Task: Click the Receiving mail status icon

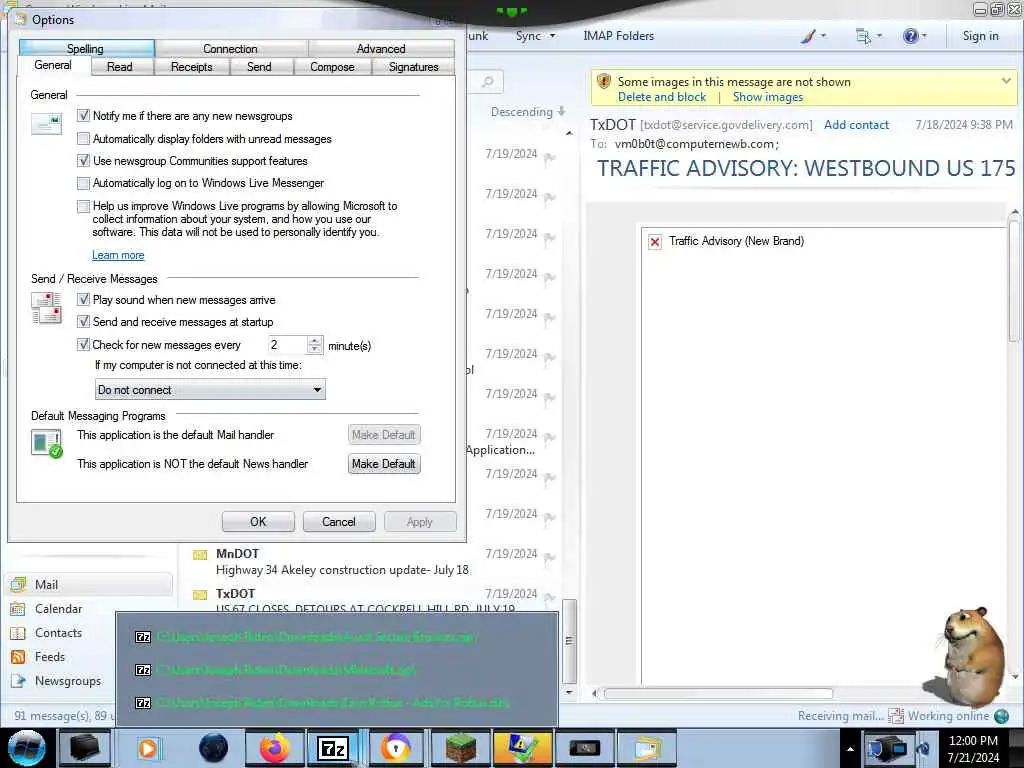Action: 896,716
